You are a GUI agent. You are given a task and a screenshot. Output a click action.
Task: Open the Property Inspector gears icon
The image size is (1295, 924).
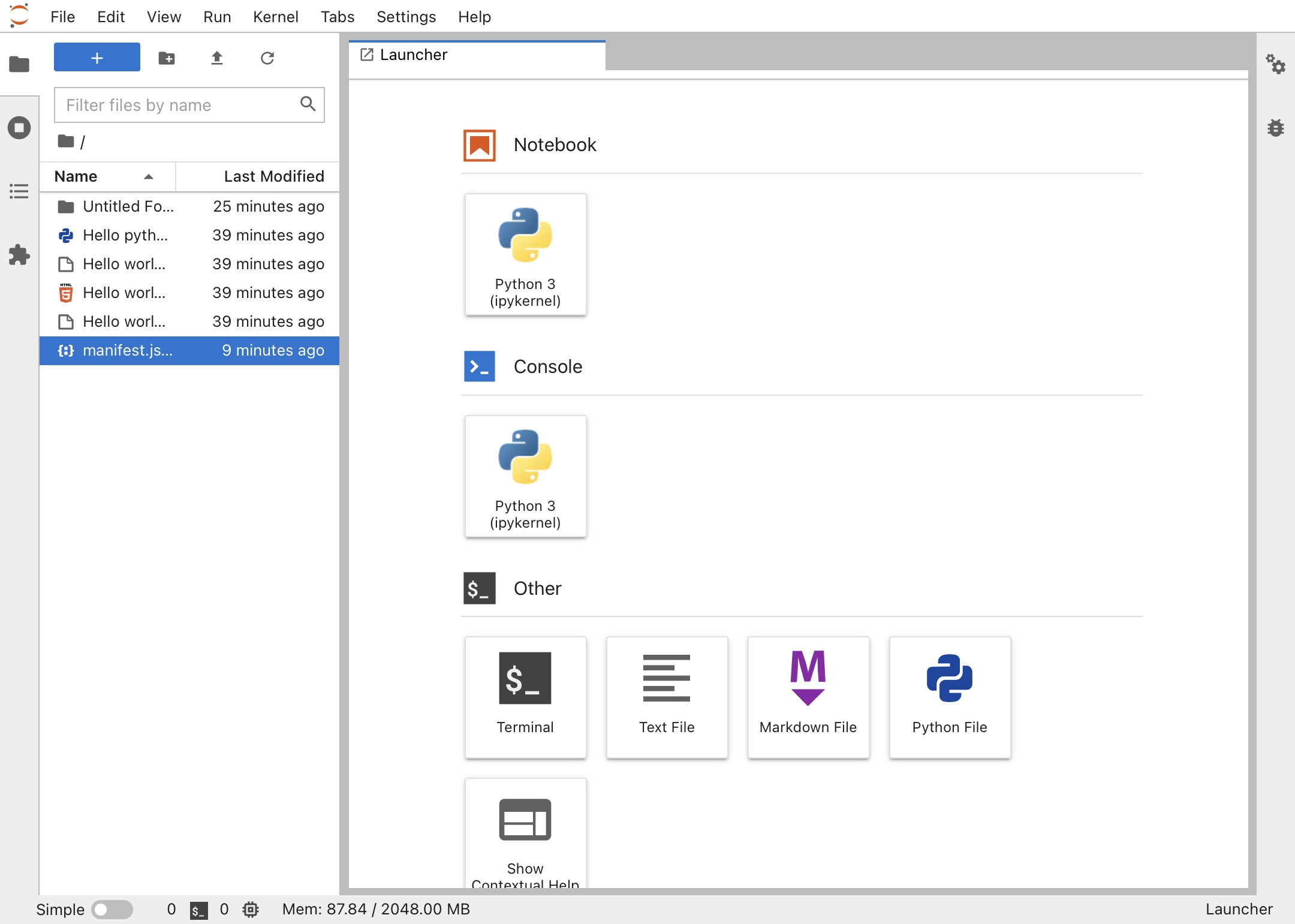tap(1275, 64)
